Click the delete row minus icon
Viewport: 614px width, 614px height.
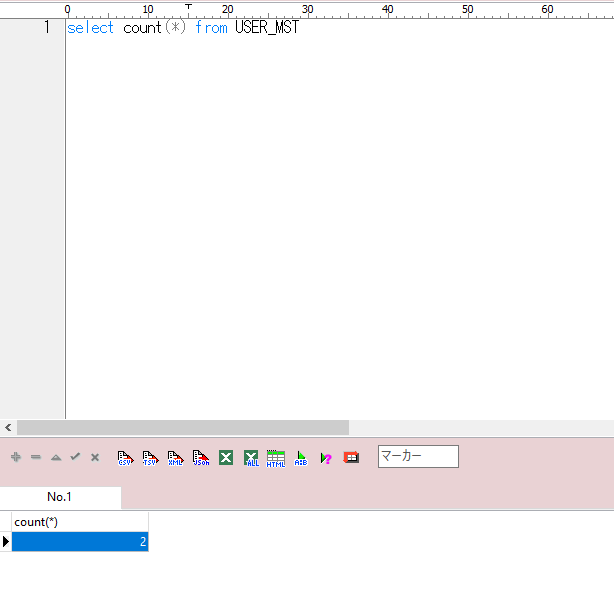(36, 457)
